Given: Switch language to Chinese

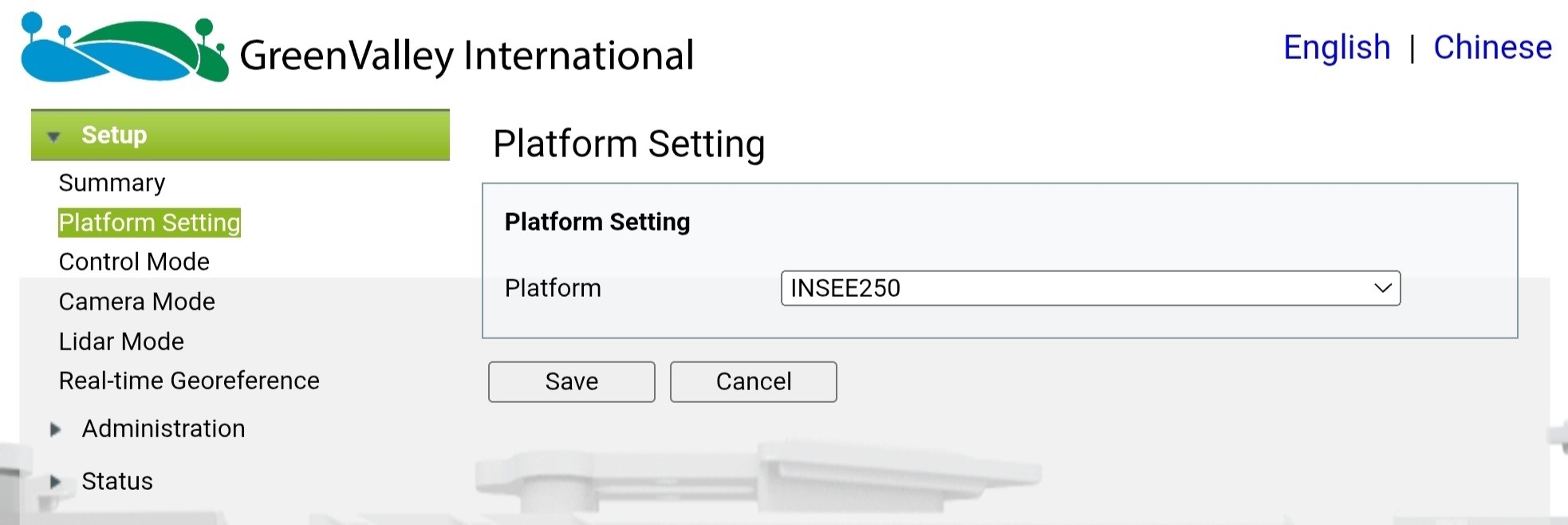Looking at the screenshot, I should pyautogui.click(x=1492, y=48).
